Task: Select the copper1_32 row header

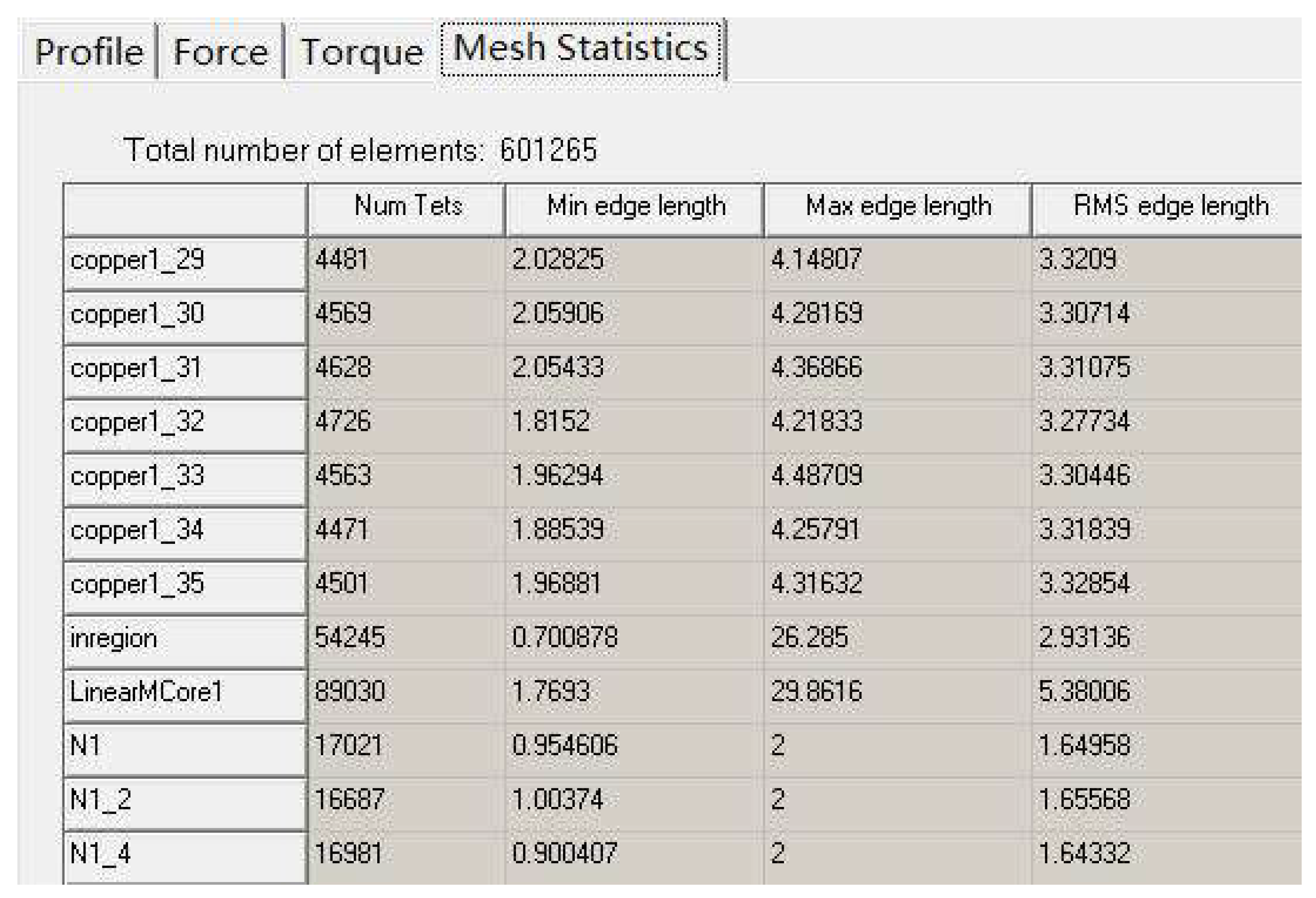Action: 185,424
